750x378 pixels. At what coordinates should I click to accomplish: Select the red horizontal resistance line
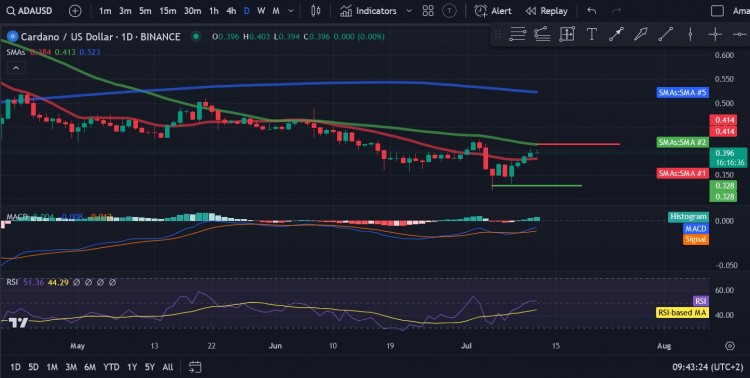(x=579, y=144)
